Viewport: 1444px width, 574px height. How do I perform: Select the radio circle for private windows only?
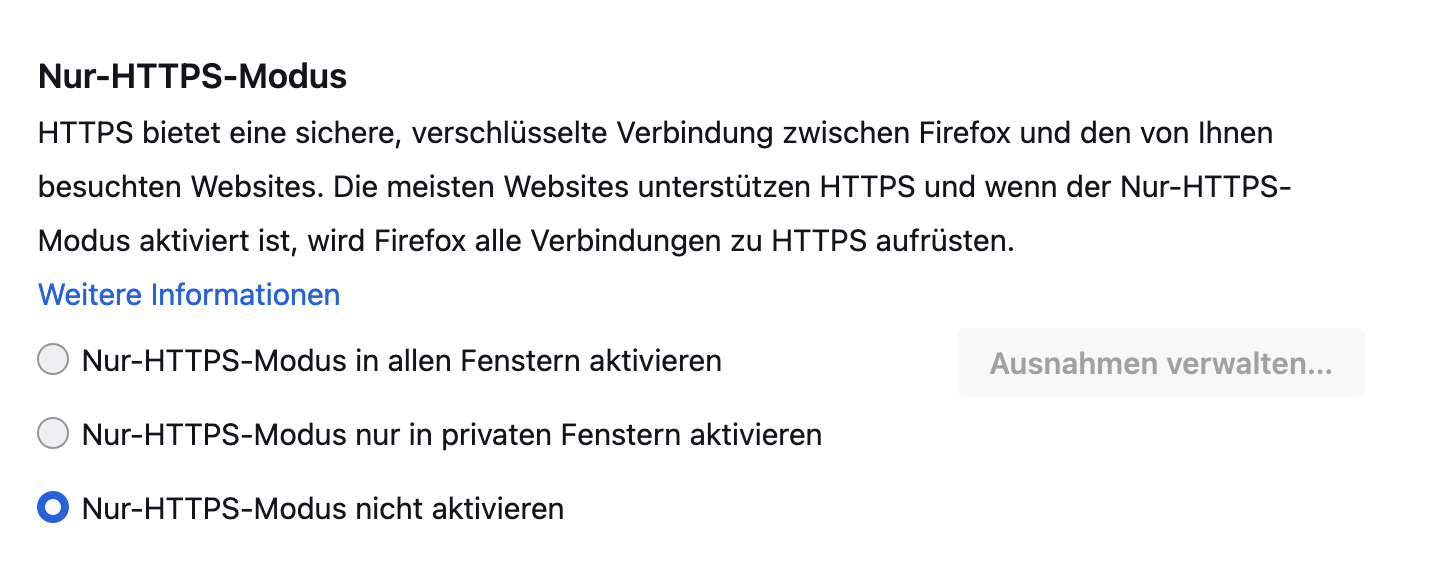point(53,434)
